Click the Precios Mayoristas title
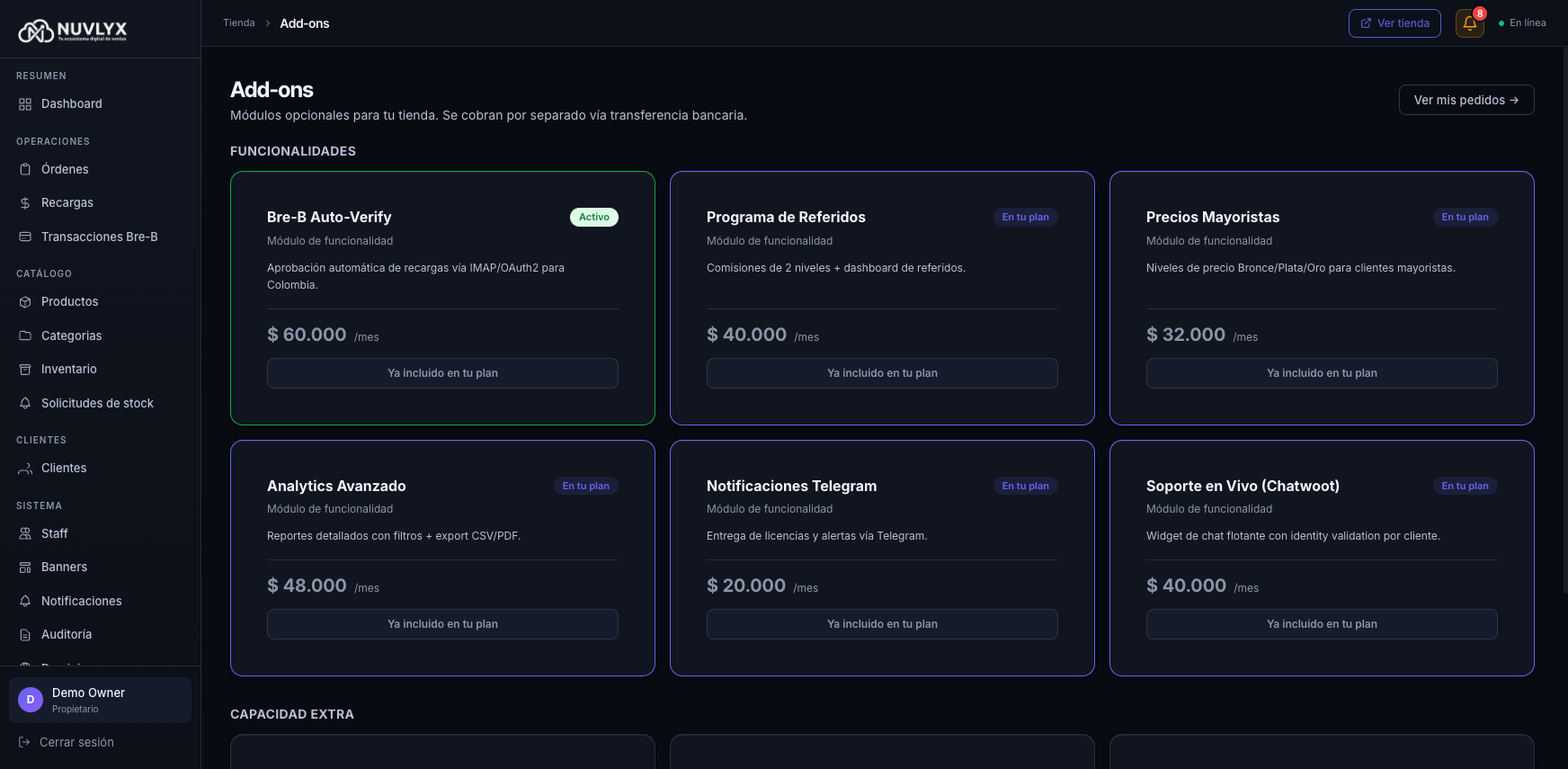This screenshot has width=1568, height=769. (x=1213, y=217)
